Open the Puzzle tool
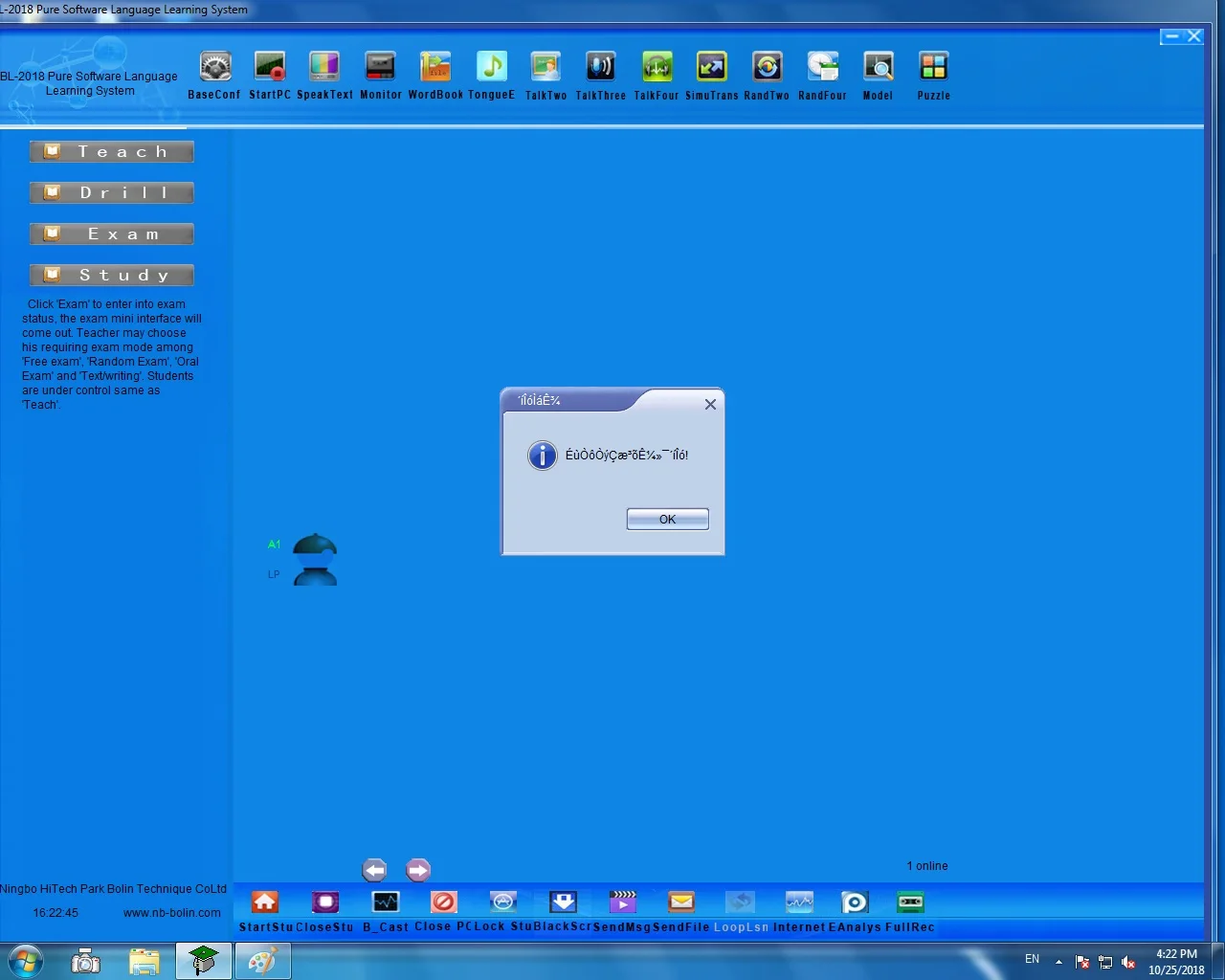The height and width of the screenshot is (980, 1225). 933,68
